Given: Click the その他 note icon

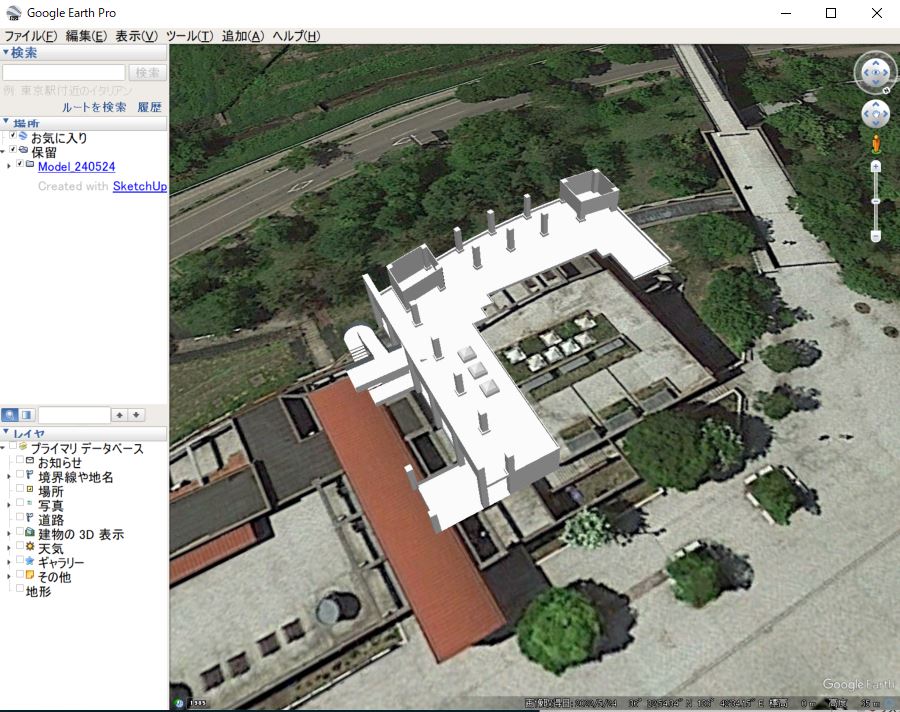Looking at the screenshot, I should [x=30, y=575].
